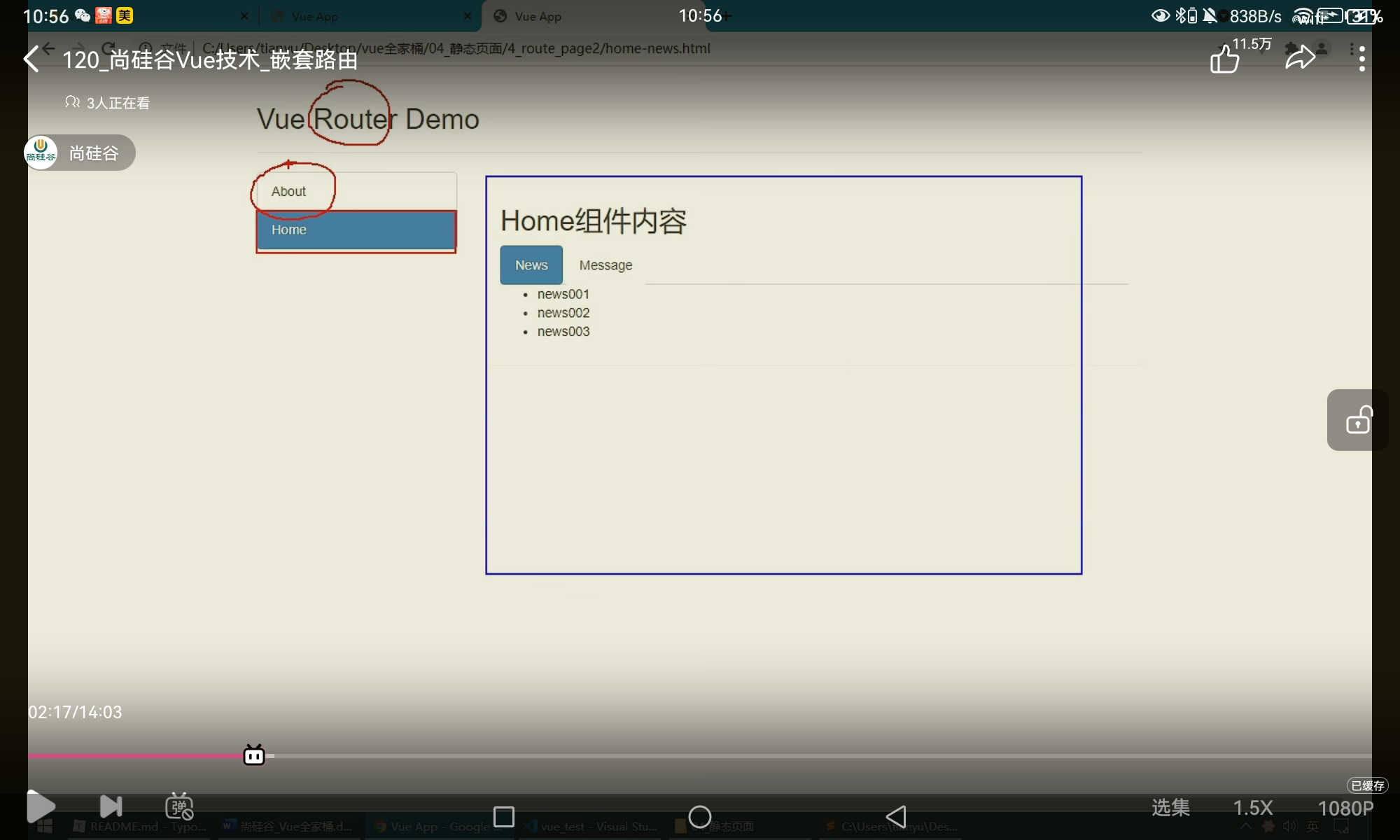
Task: Toggle danmaku bullet comments off
Action: pos(179,806)
